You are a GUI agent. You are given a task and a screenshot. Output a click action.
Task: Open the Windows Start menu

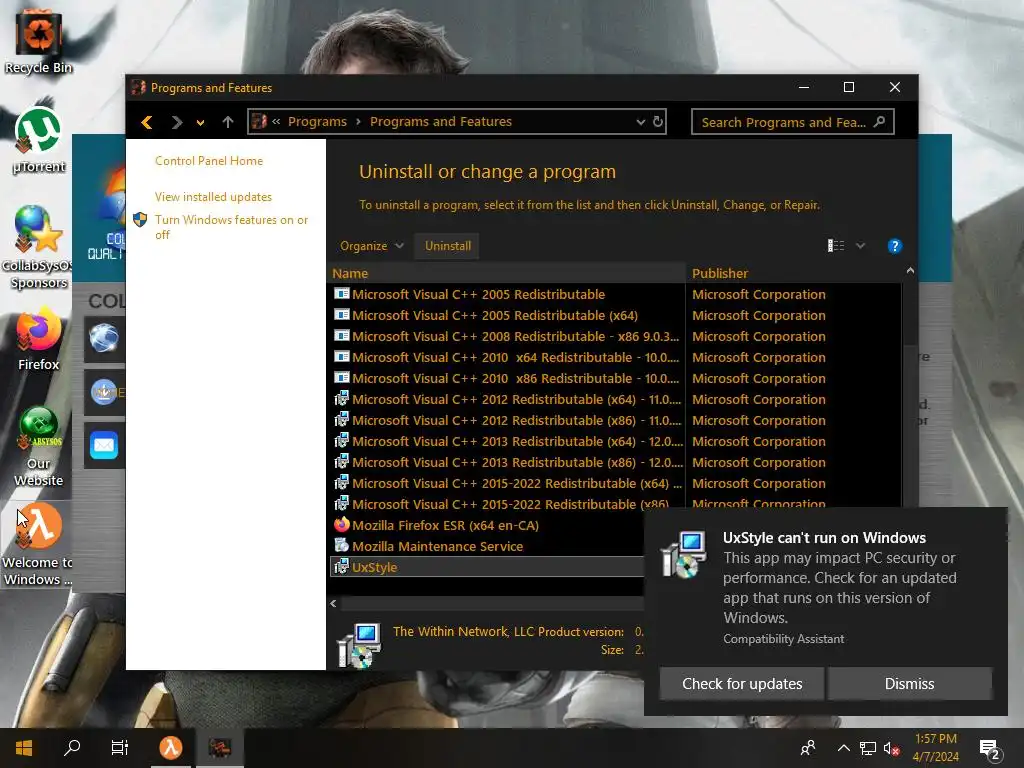pyautogui.click(x=24, y=748)
